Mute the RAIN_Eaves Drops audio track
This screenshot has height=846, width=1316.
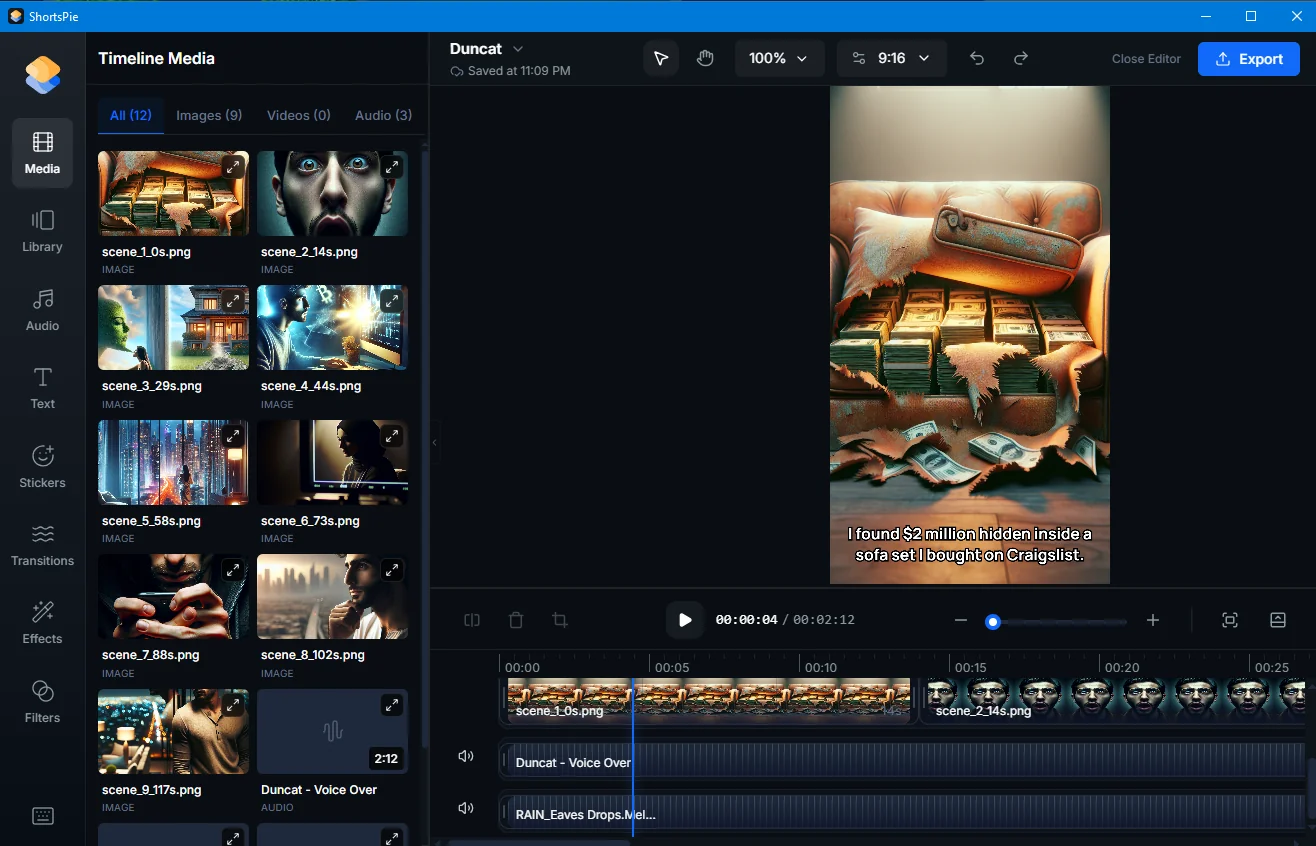click(x=466, y=808)
